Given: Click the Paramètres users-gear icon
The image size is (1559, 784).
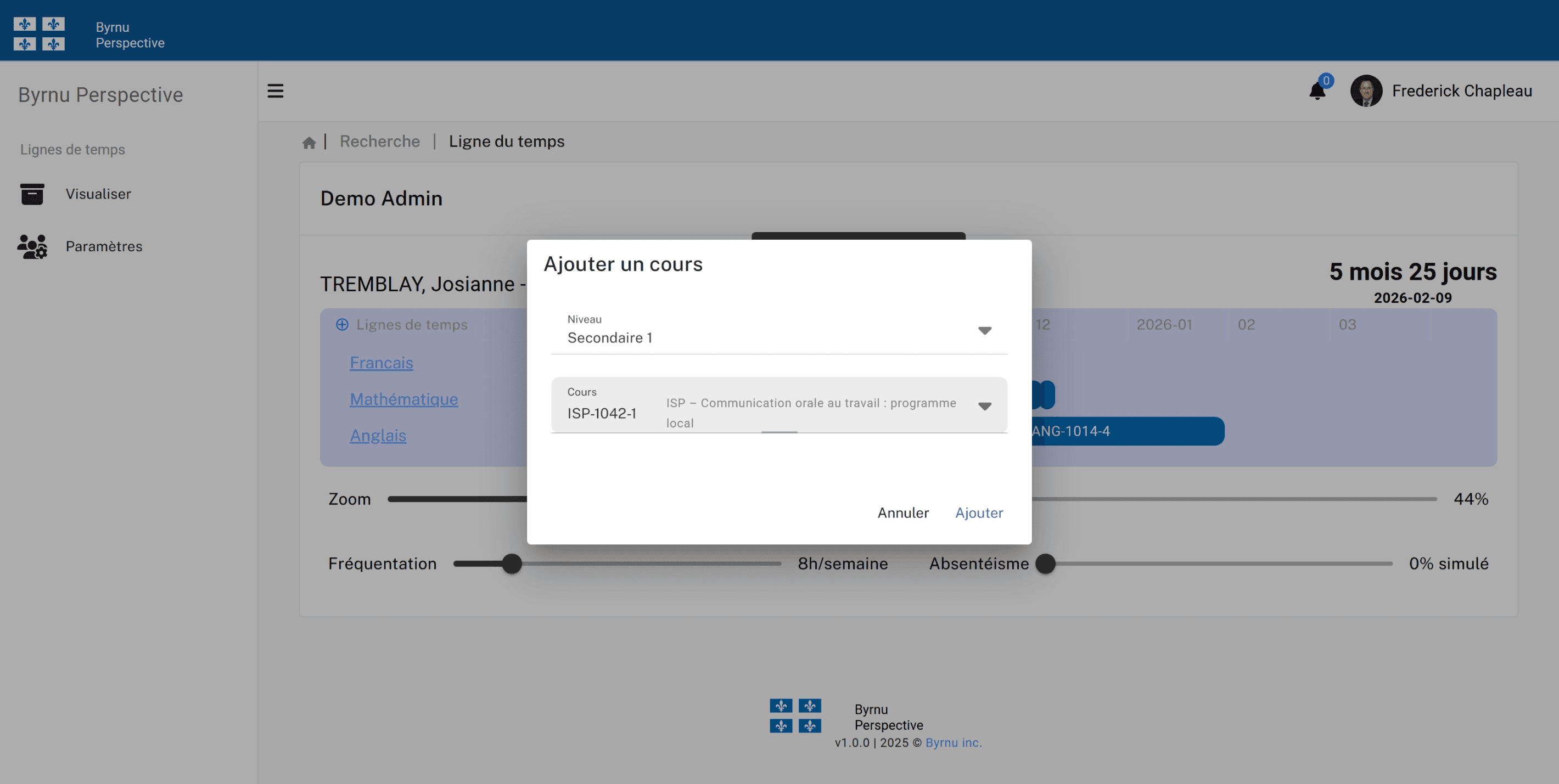Looking at the screenshot, I should tap(32, 246).
